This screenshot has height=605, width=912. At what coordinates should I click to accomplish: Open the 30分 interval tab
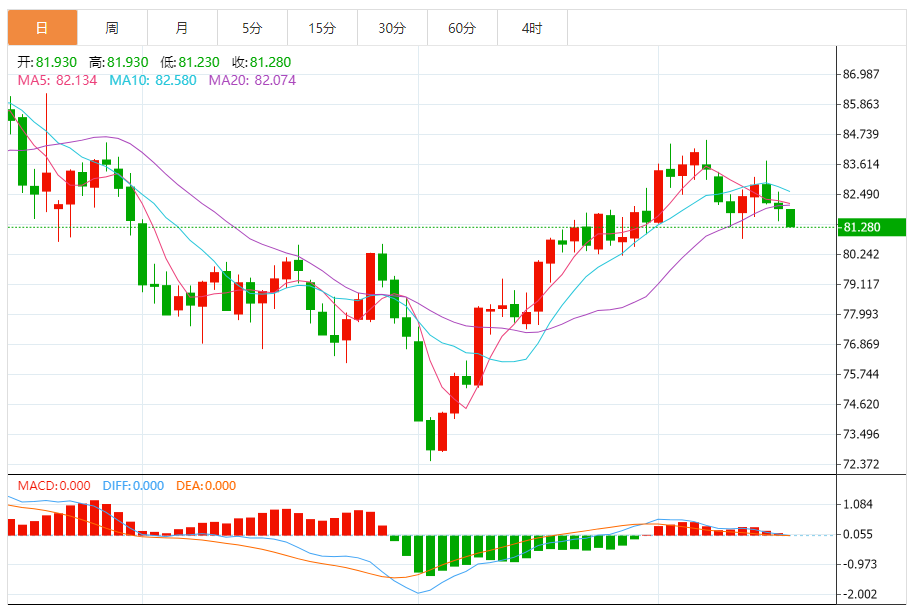pyautogui.click(x=392, y=28)
